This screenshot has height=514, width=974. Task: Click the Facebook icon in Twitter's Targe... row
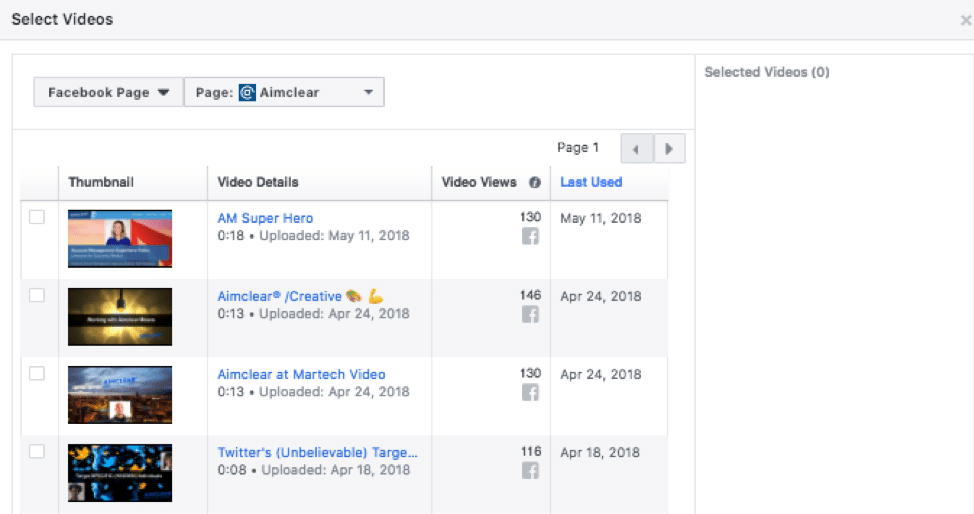point(530,470)
